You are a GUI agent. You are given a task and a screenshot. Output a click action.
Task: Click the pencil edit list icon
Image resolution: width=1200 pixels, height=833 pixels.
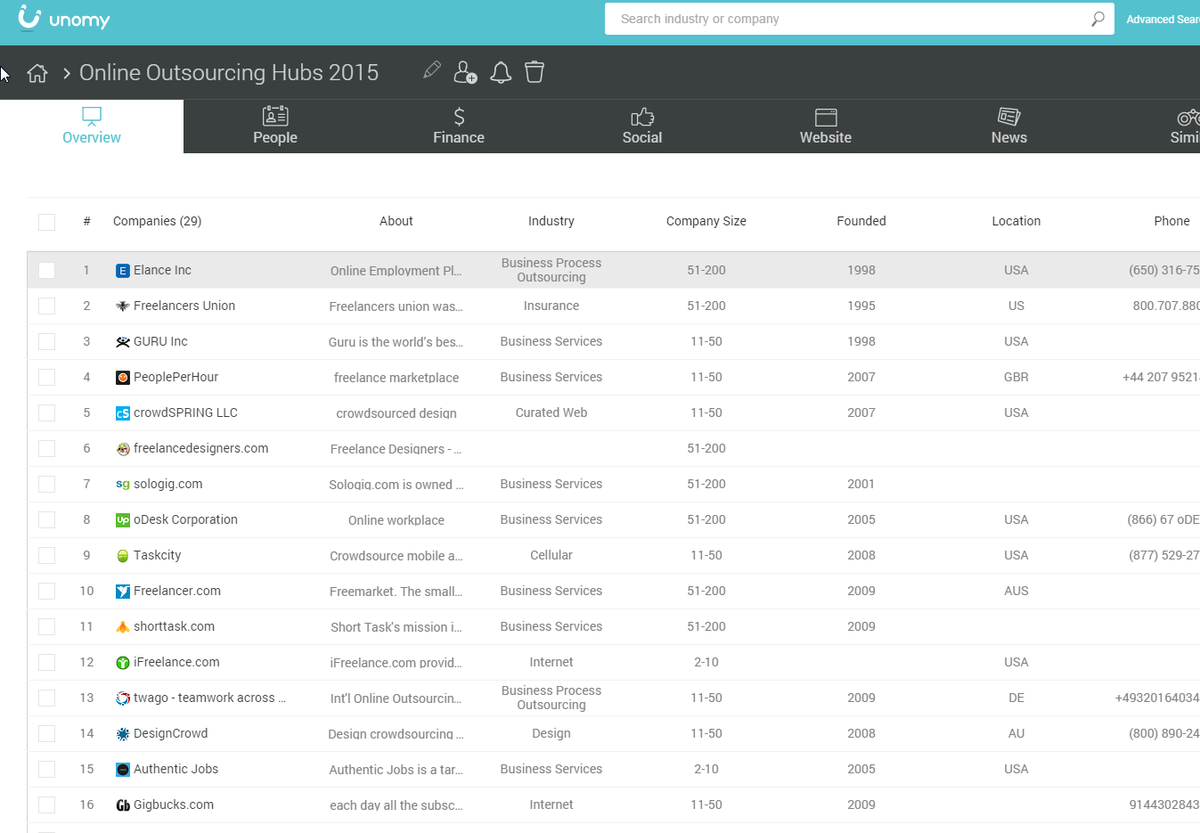click(432, 70)
